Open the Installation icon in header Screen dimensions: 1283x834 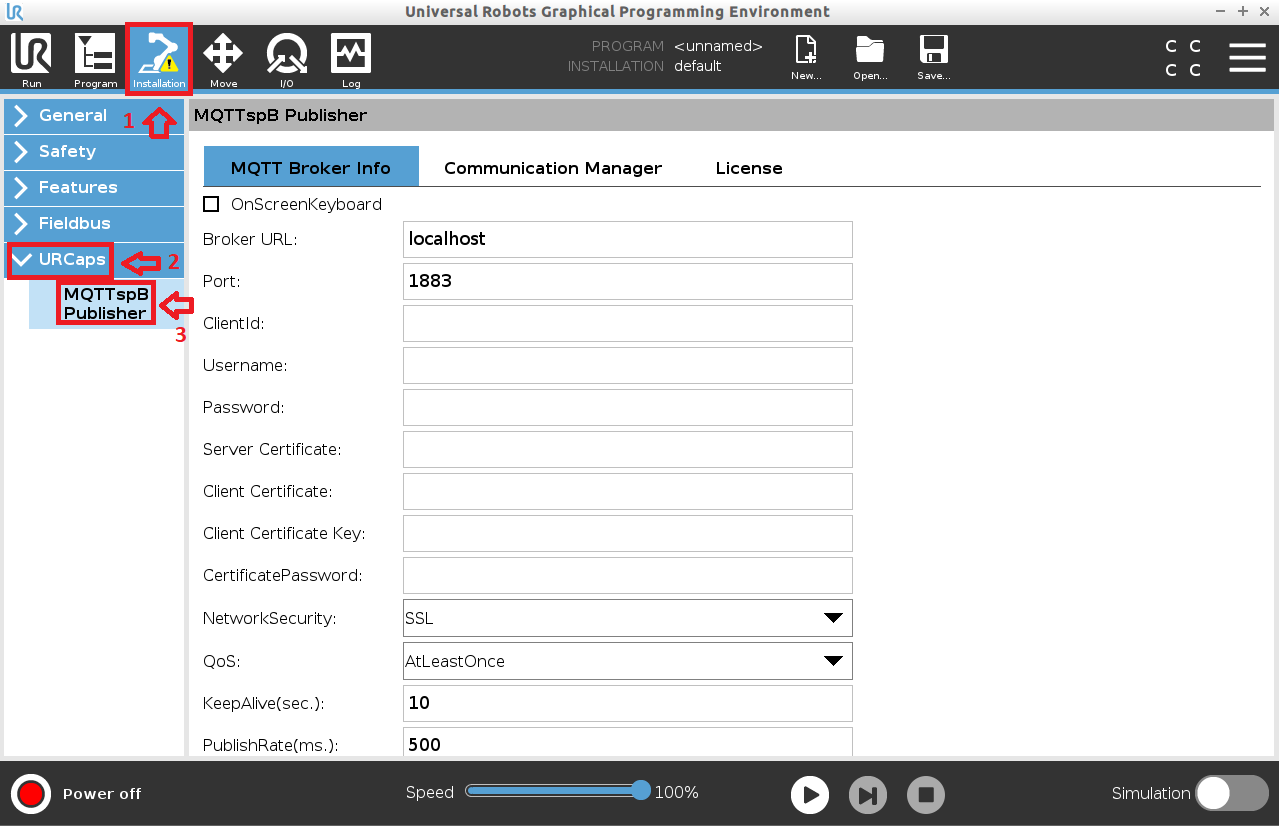pos(159,60)
